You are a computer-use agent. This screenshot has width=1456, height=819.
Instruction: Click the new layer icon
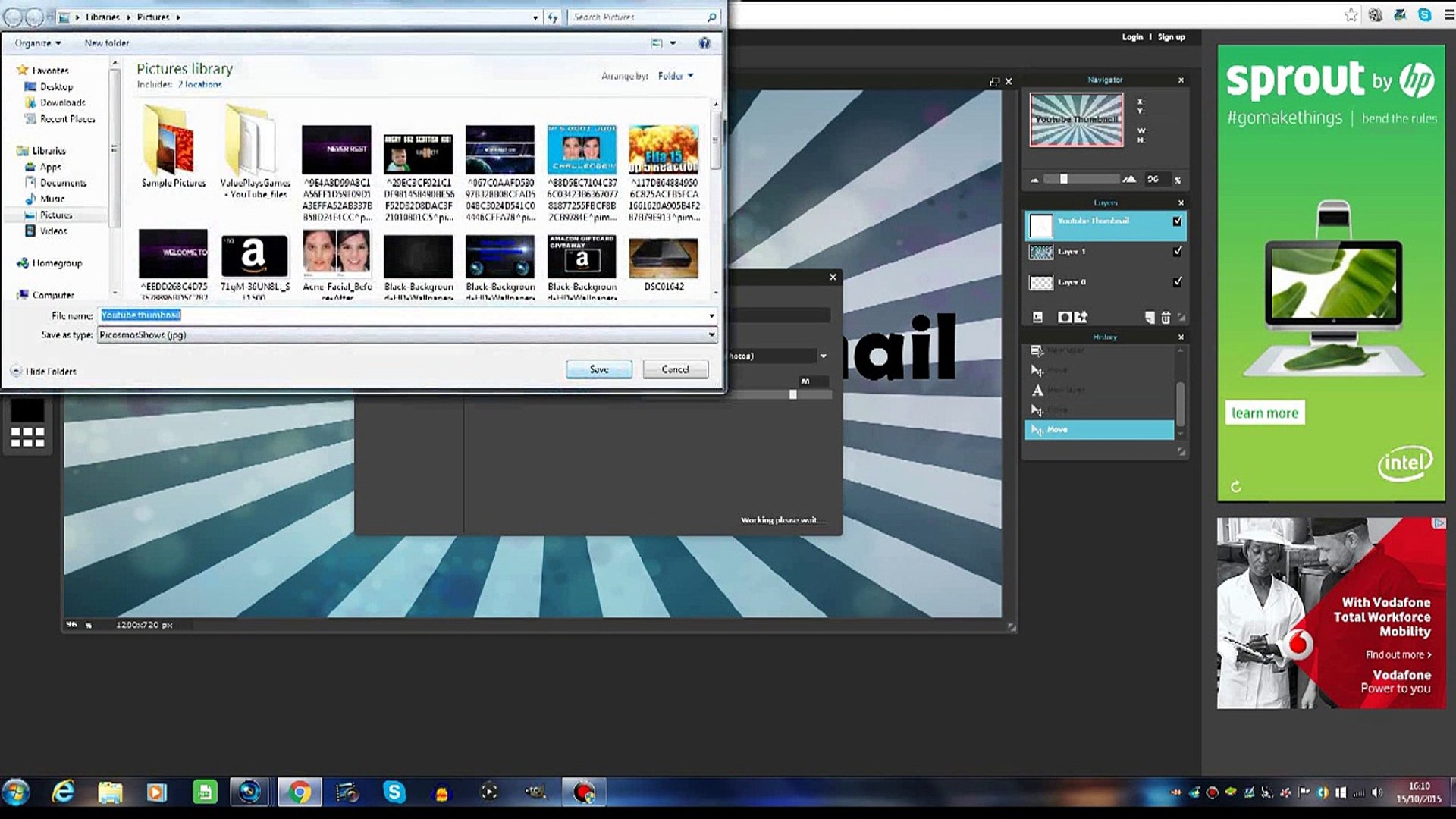coord(1150,318)
